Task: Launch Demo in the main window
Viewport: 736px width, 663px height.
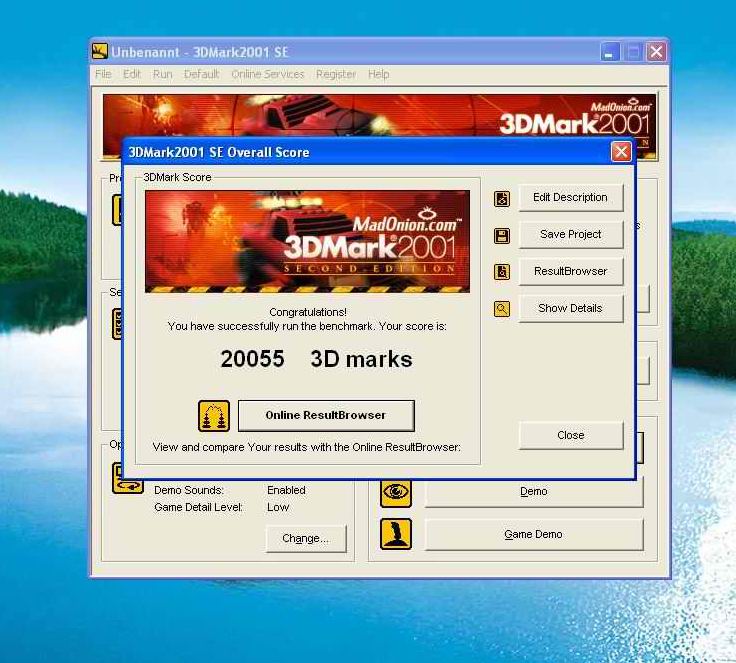Action: pyautogui.click(x=534, y=492)
